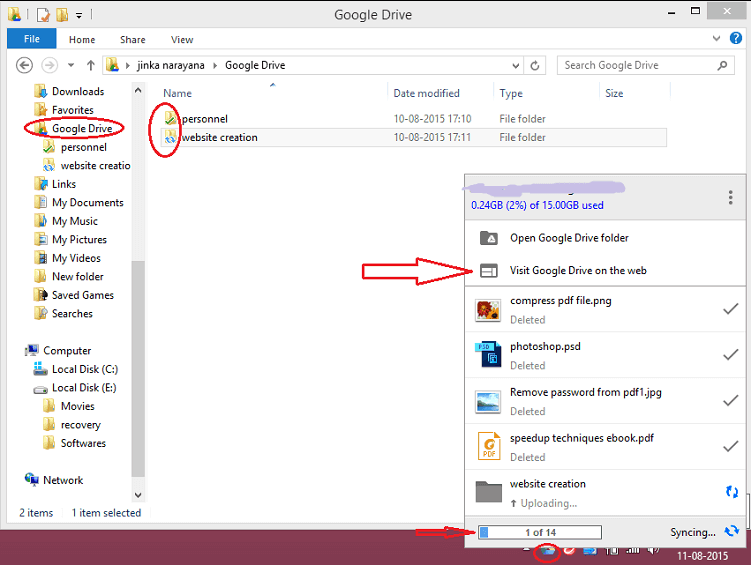
Task: Select Google Drive in the navigation pane
Action: 82,128
